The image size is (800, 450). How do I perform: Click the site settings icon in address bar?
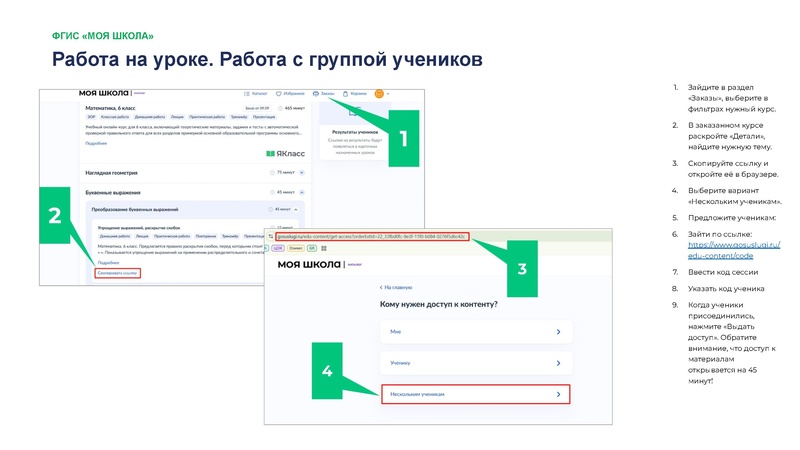(270, 236)
